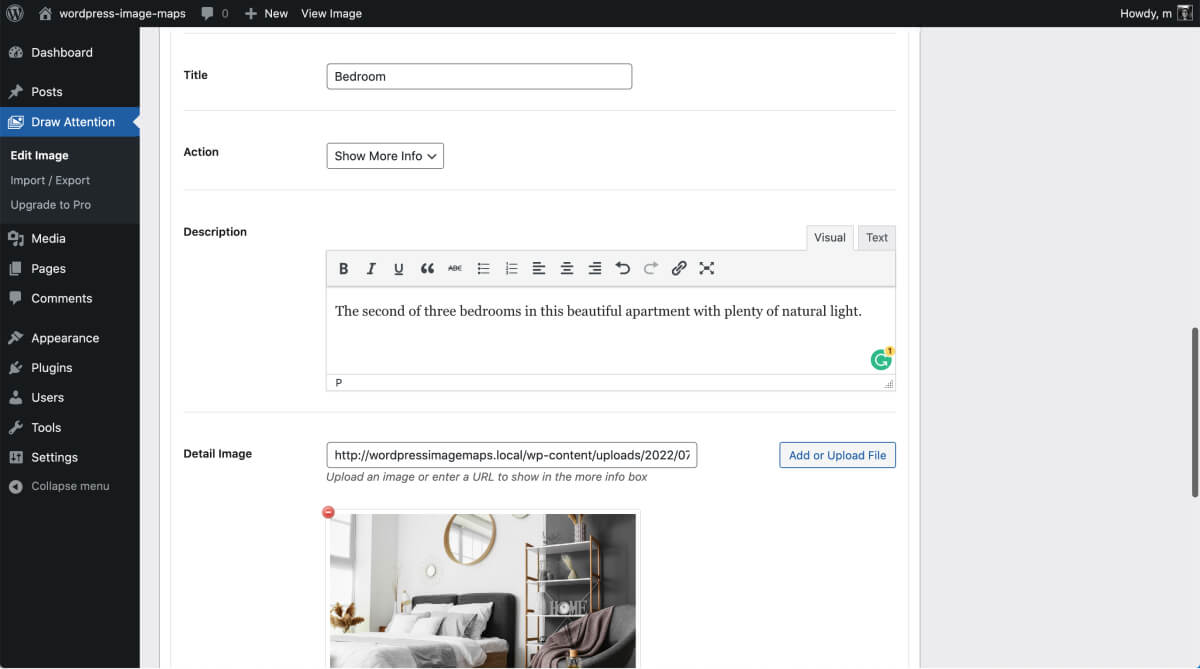Toggle bold formatting in description editor
The height and width of the screenshot is (669, 1200).
[x=343, y=268]
